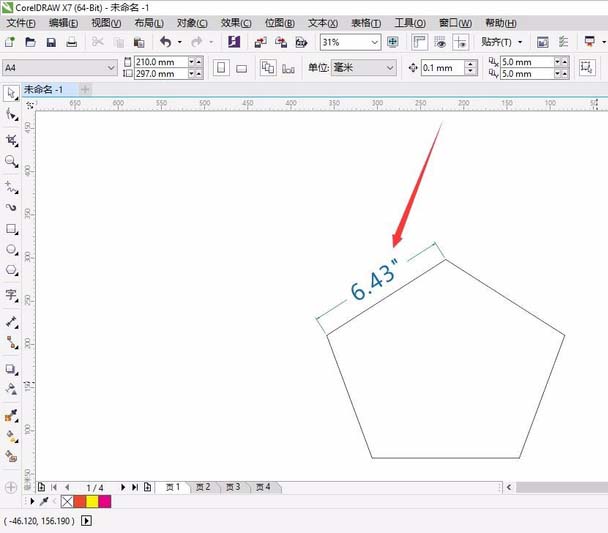This screenshot has width=608, height=533.
Task: Select the Ellipse tool
Action: 11,249
